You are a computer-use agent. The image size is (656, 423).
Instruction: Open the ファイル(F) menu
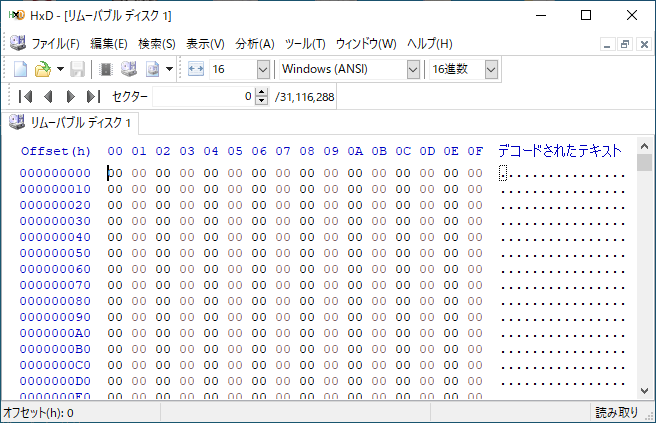coord(55,44)
